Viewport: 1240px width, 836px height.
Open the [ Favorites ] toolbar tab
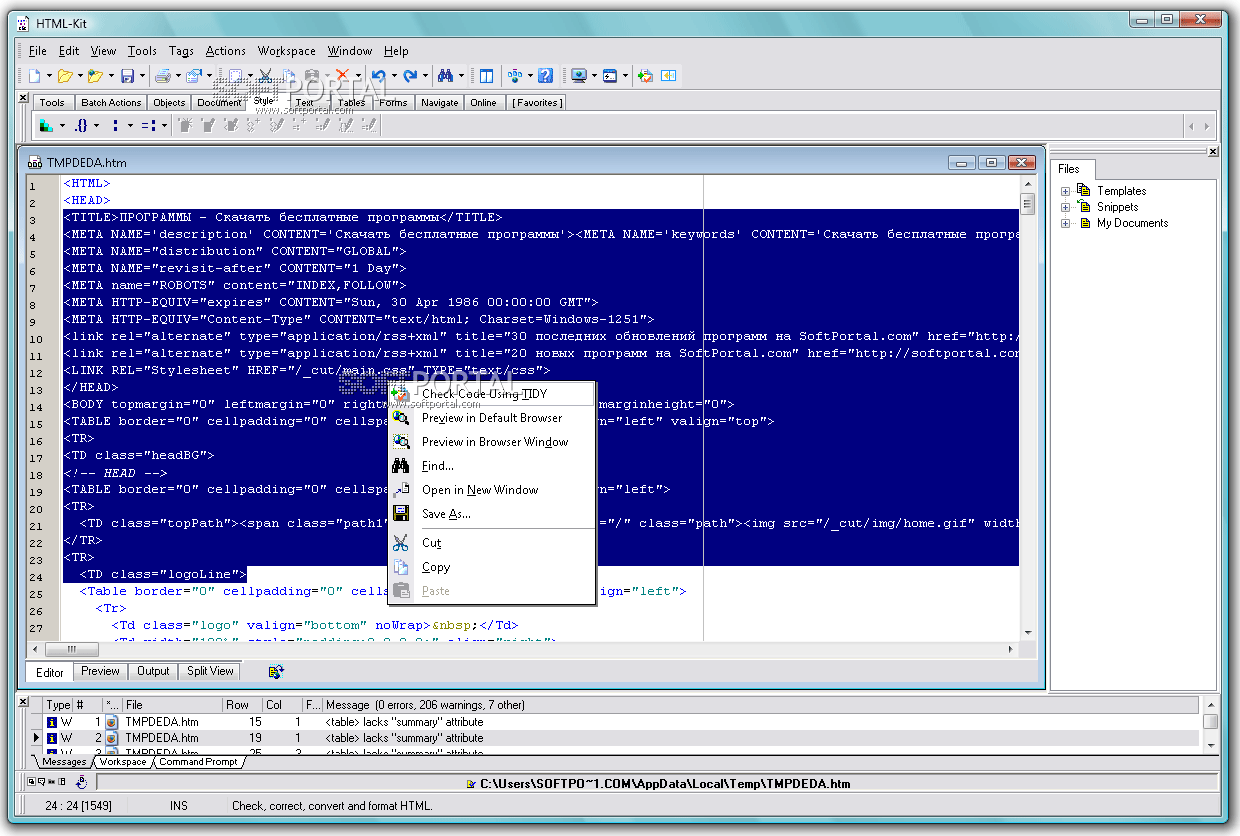[x=537, y=102]
